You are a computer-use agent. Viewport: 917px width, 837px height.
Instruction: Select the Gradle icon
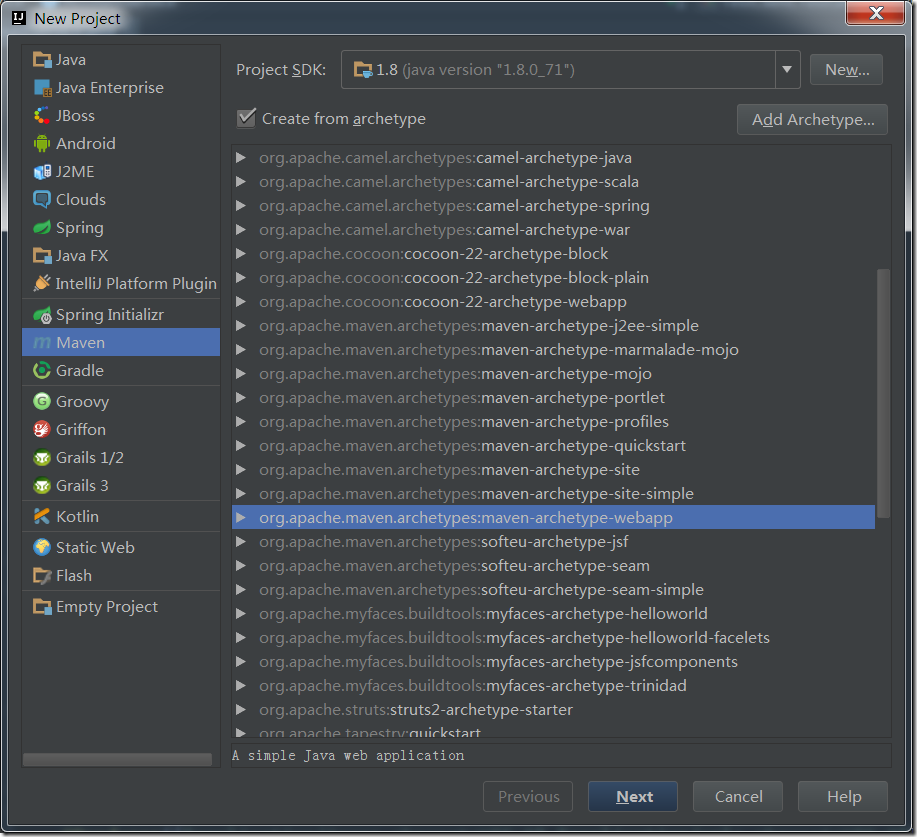coord(42,370)
